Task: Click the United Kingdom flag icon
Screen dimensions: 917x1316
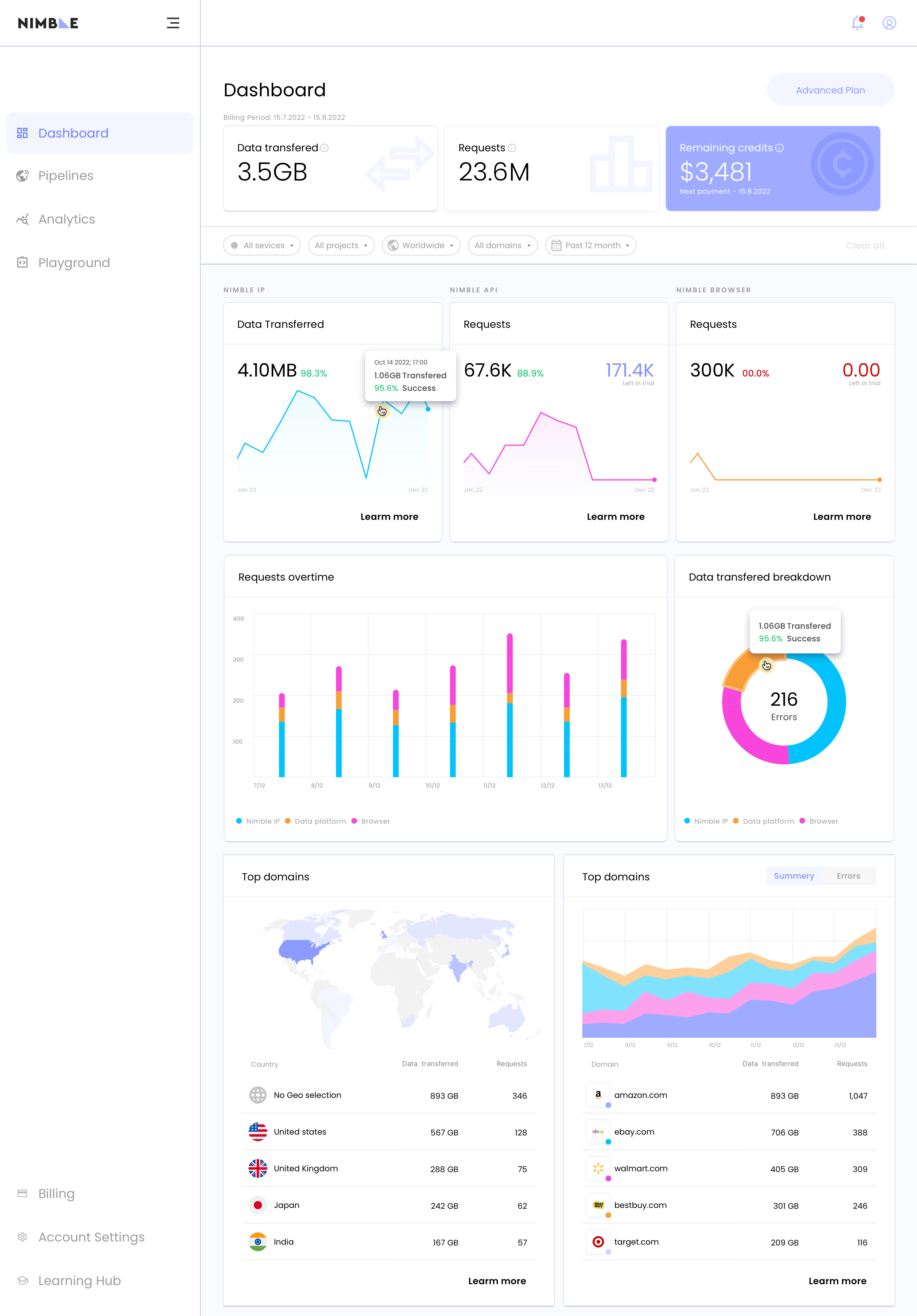Action: click(x=258, y=1168)
